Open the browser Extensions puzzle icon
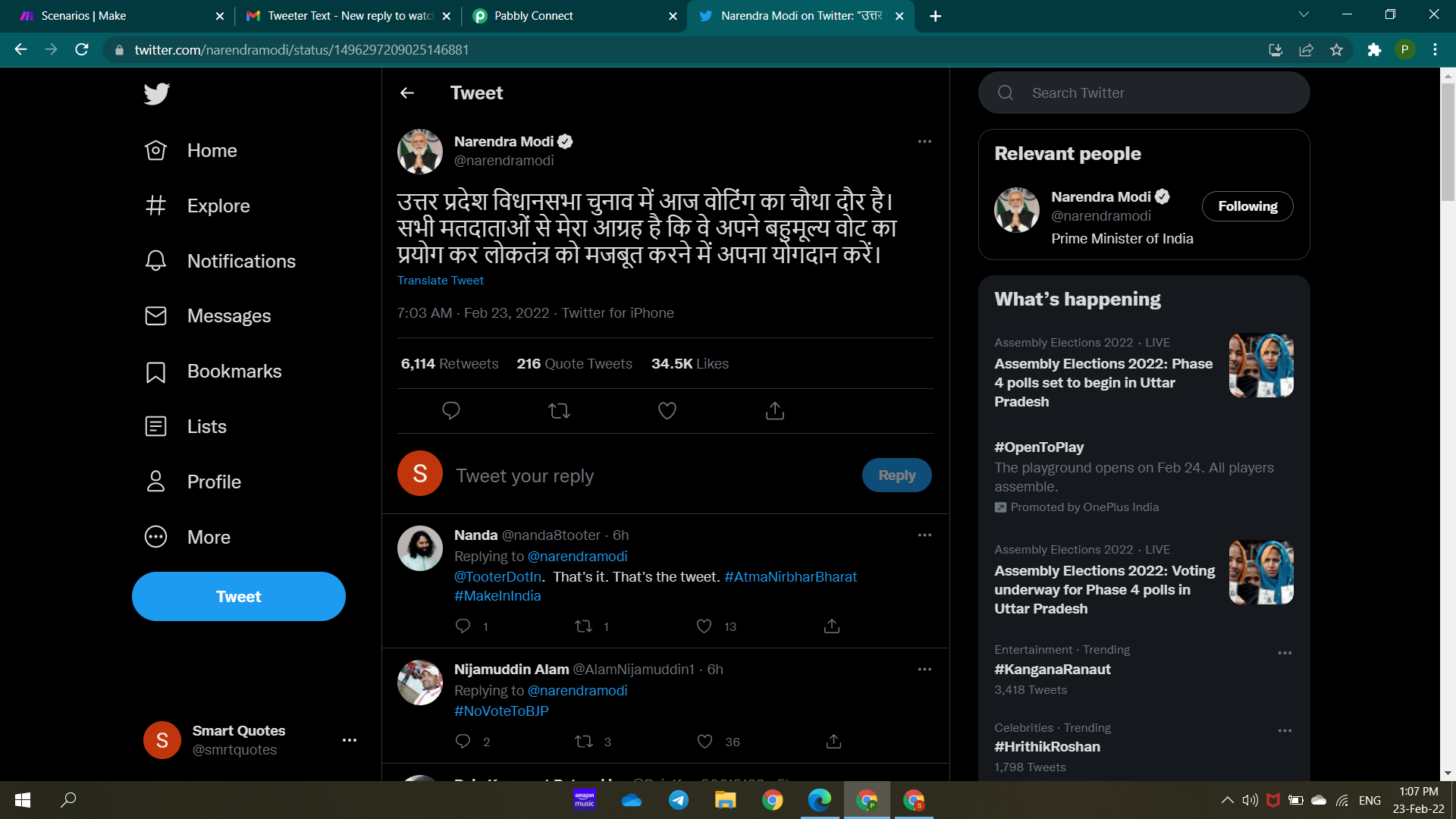1456x819 pixels. [x=1374, y=49]
